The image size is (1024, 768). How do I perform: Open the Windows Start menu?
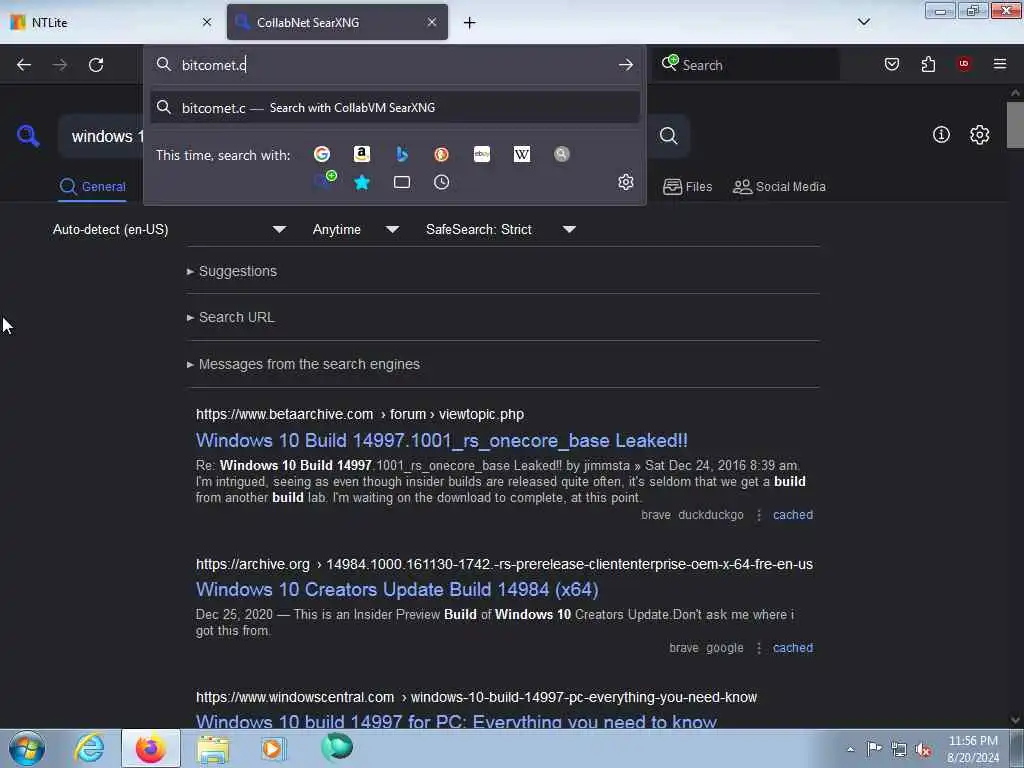coord(27,748)
